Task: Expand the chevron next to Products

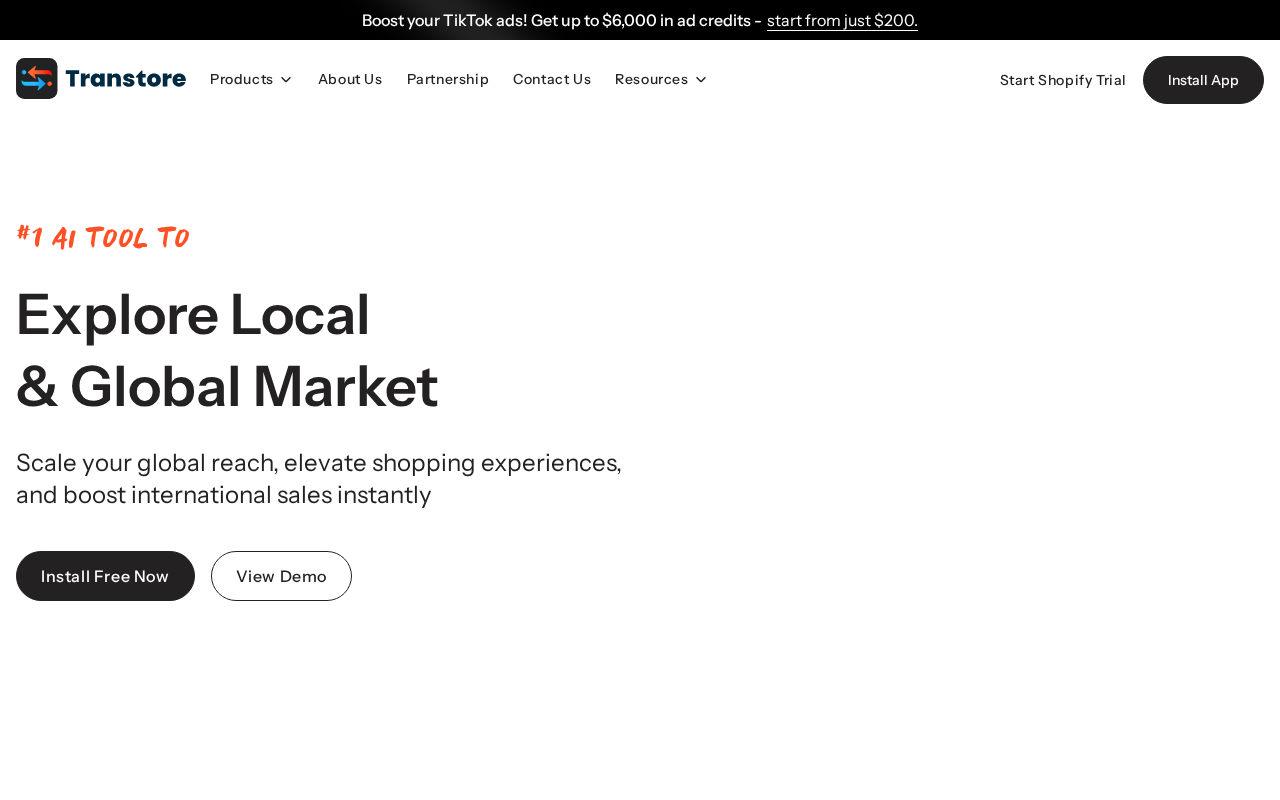Action: [x=286, y=80]
